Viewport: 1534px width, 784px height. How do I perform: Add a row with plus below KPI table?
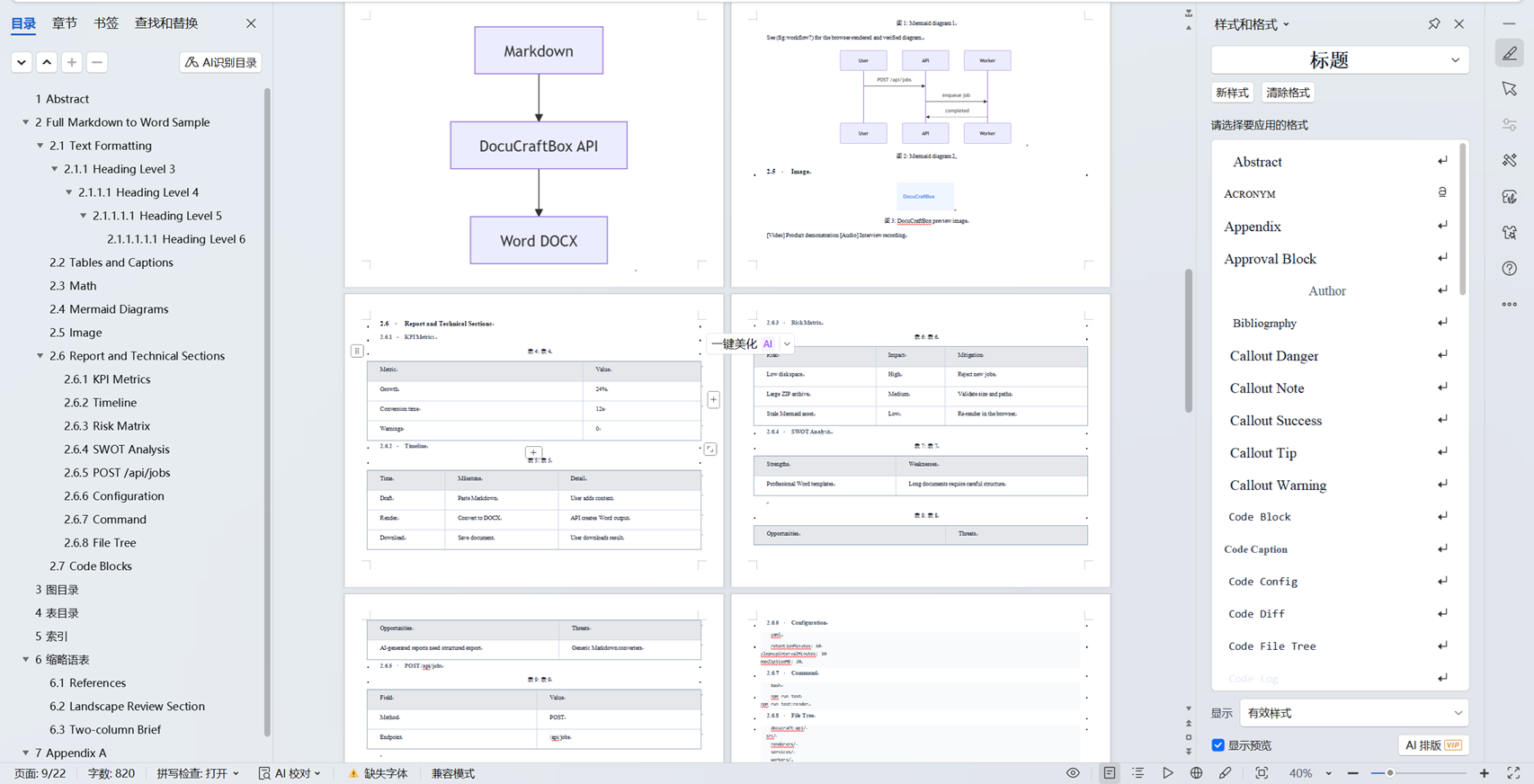pos(533,452)
